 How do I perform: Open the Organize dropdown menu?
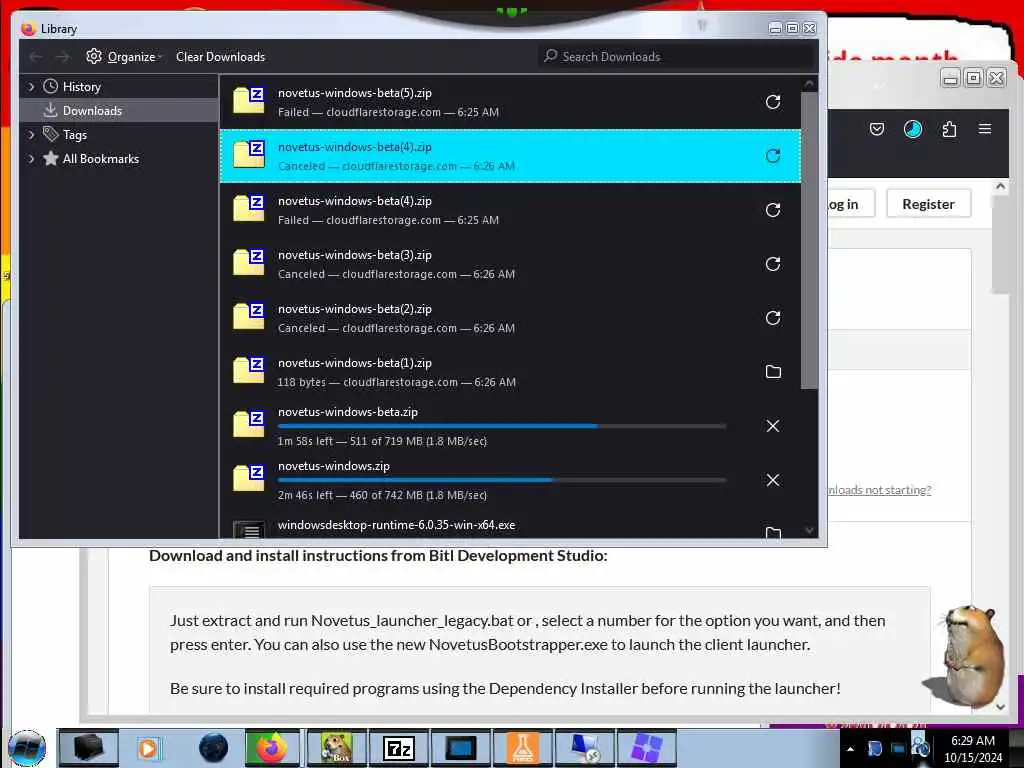(124, 57)
